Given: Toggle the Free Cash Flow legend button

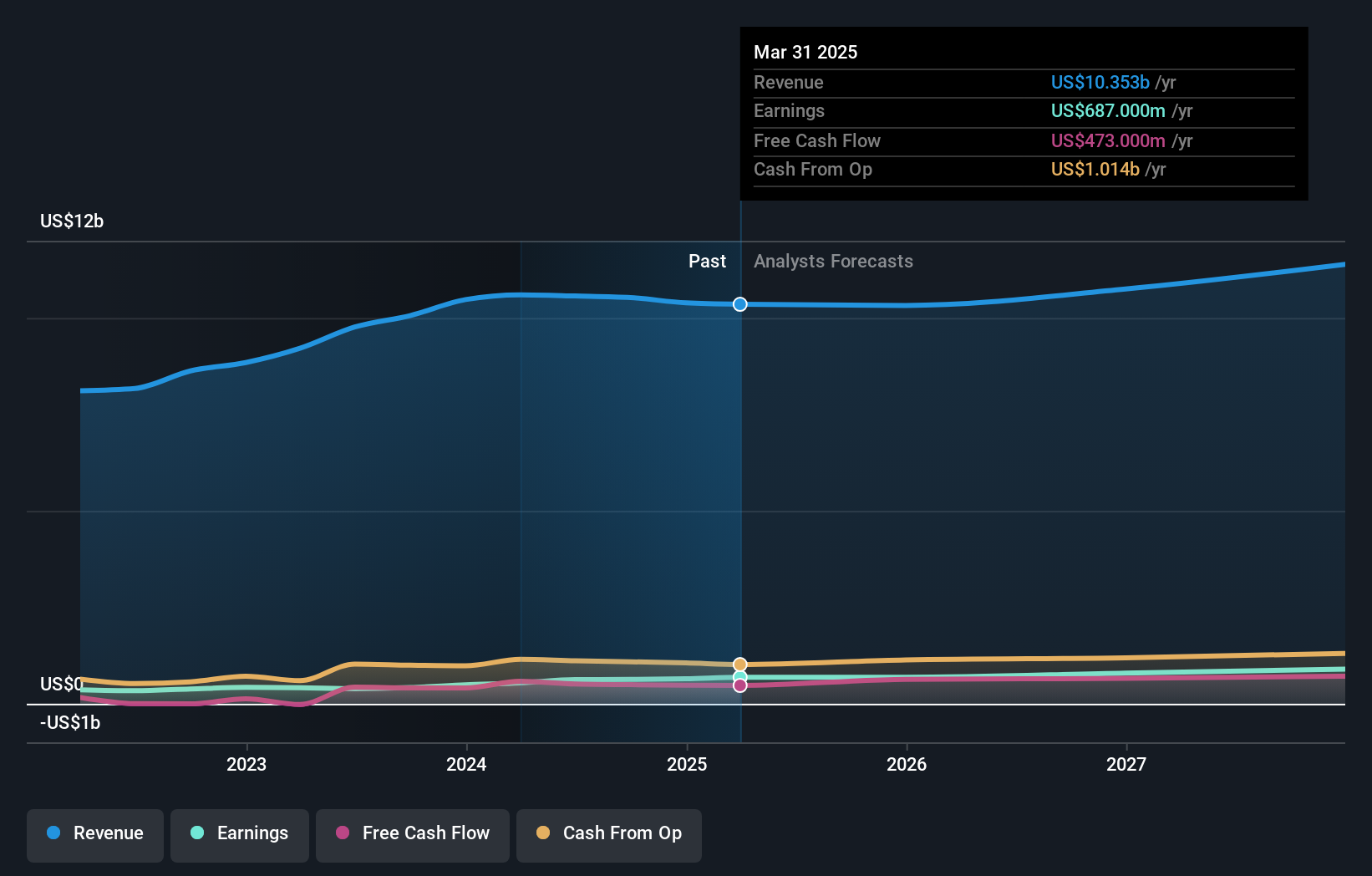Looking at the screenshot, I should click(413, 835).
